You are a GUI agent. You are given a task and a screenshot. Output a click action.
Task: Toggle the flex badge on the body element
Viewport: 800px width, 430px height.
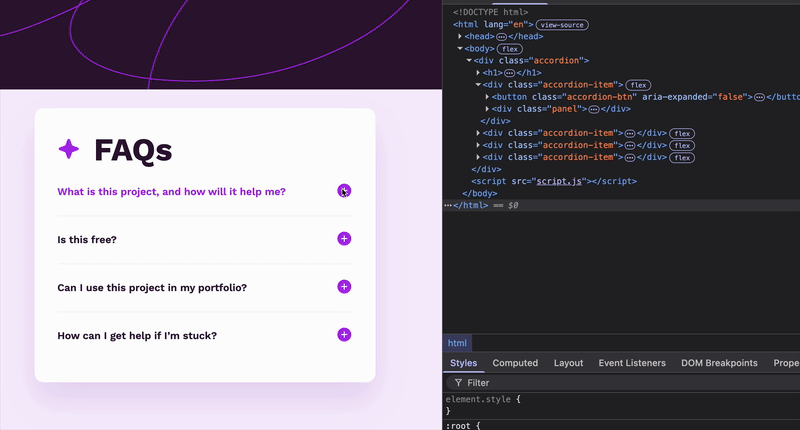(510, 48)
